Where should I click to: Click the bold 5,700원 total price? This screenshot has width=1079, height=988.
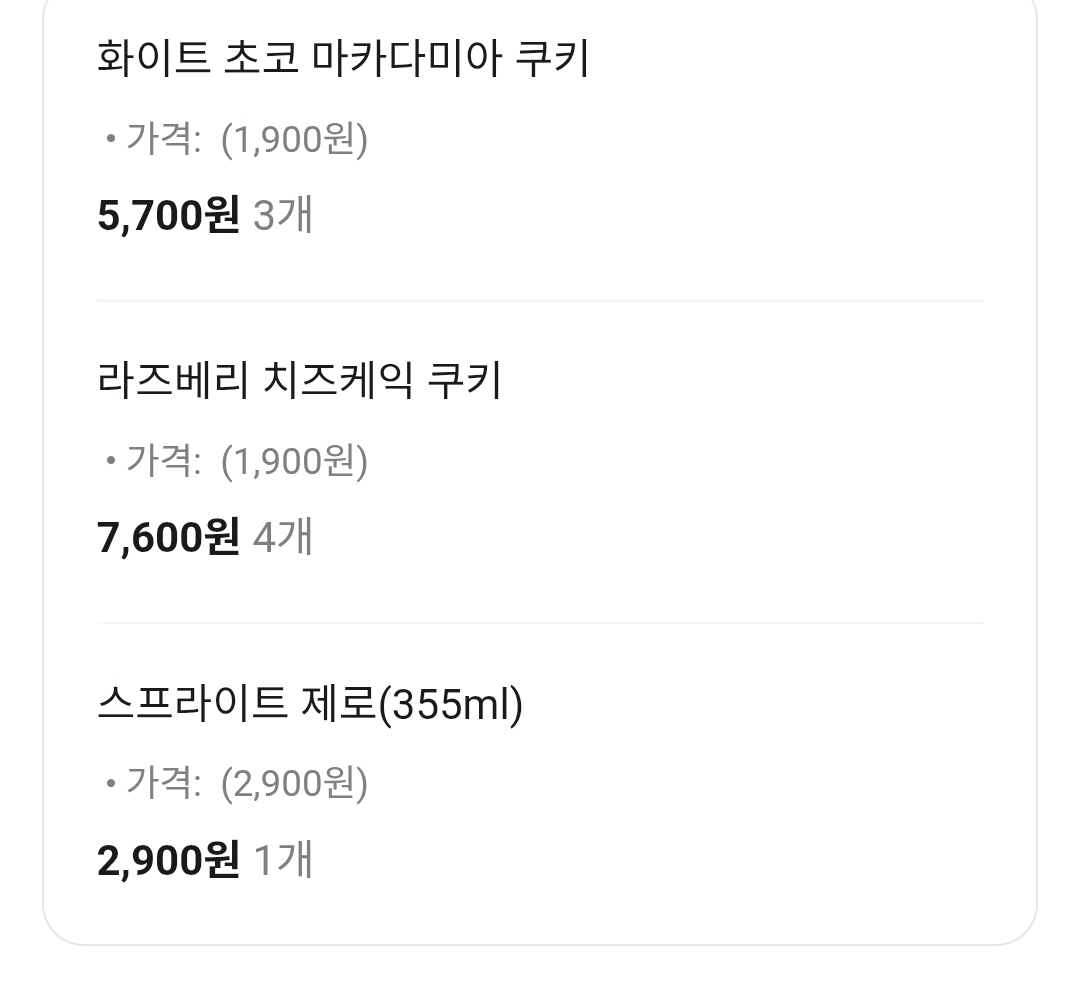(x=168, y=215)
